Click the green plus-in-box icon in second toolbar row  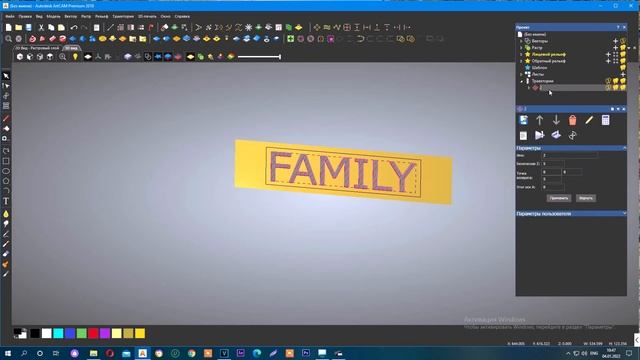pos(290,39)
